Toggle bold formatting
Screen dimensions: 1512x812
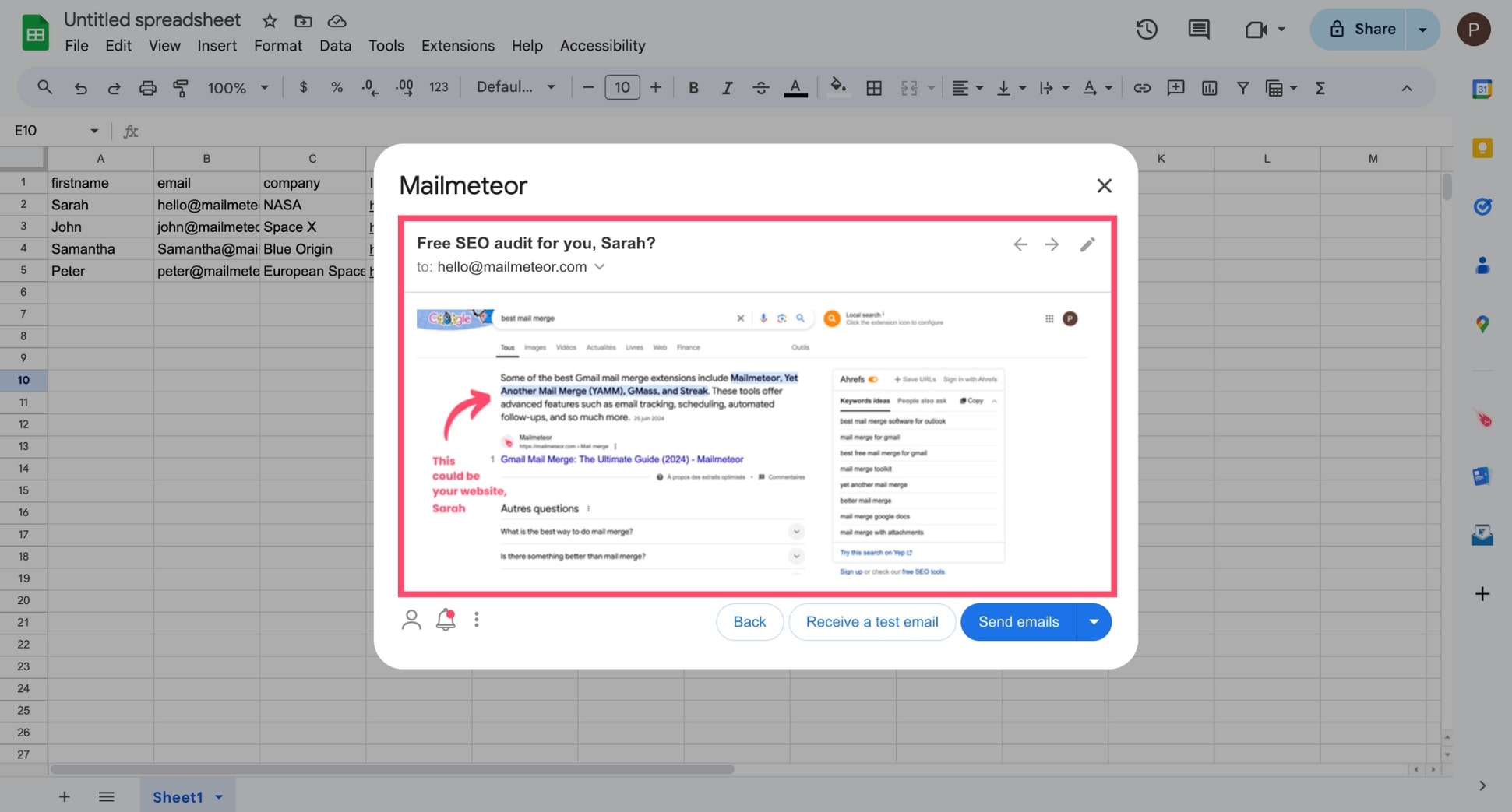click(693, 88)
